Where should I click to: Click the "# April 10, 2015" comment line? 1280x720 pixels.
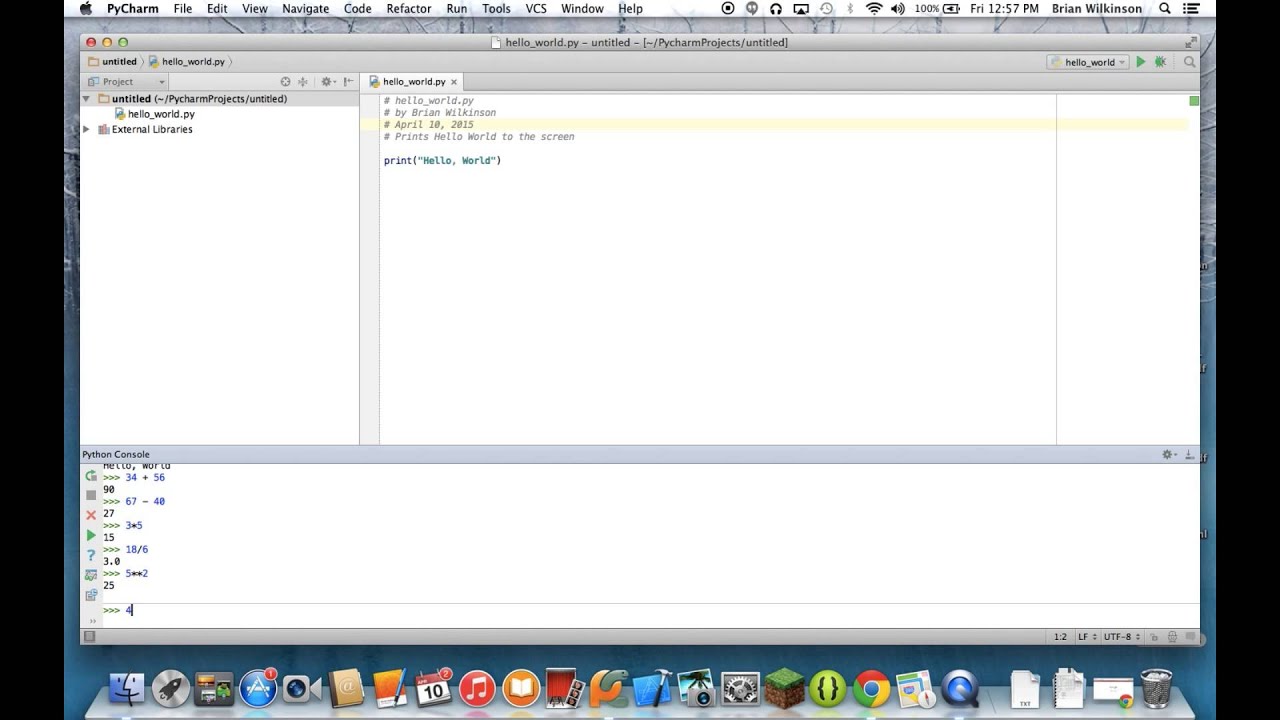click(429, 125)
